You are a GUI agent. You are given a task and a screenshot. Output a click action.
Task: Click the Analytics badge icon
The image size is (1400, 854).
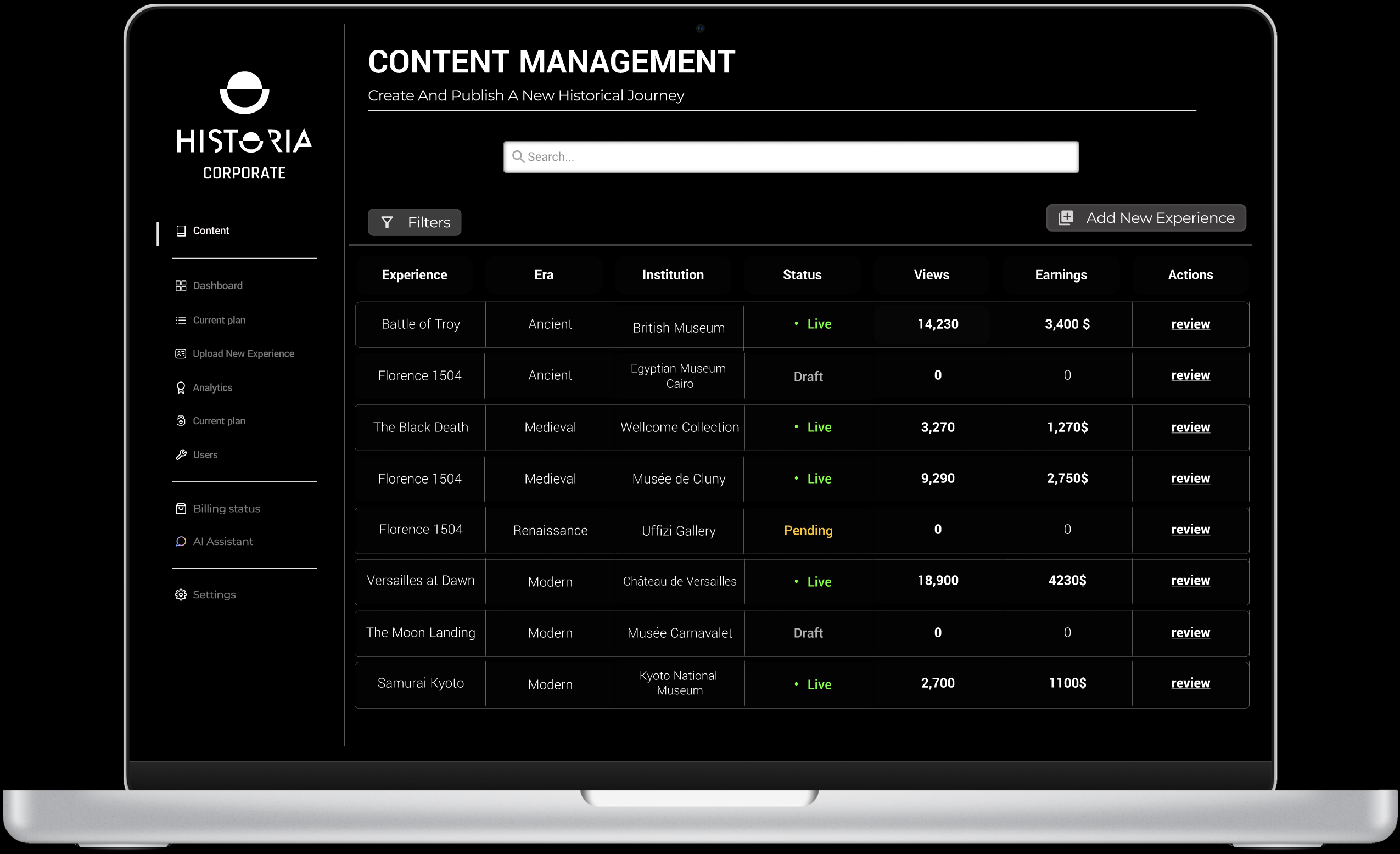click(x=181, y=388)
